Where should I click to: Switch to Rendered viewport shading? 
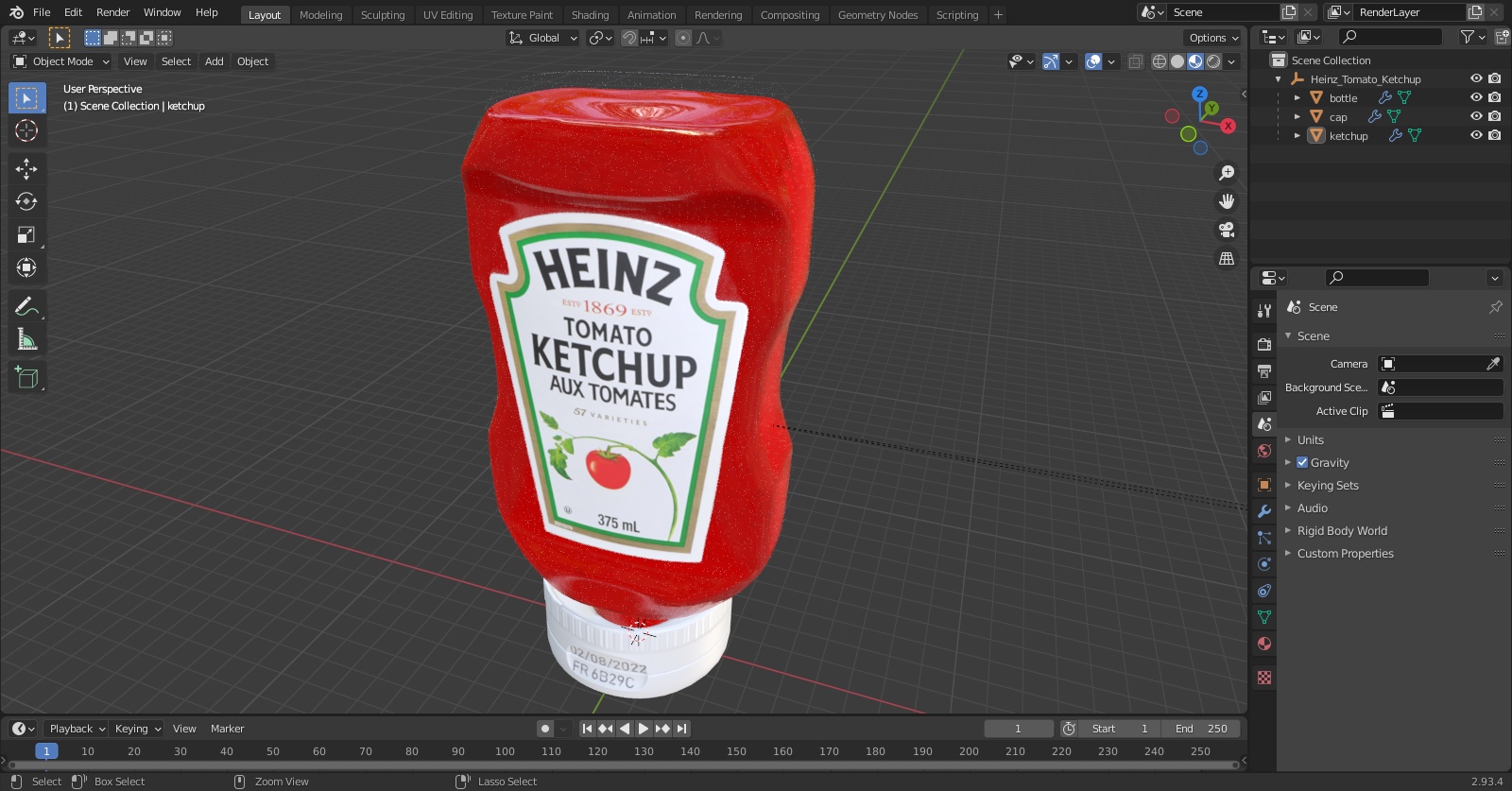[1213, 61]
